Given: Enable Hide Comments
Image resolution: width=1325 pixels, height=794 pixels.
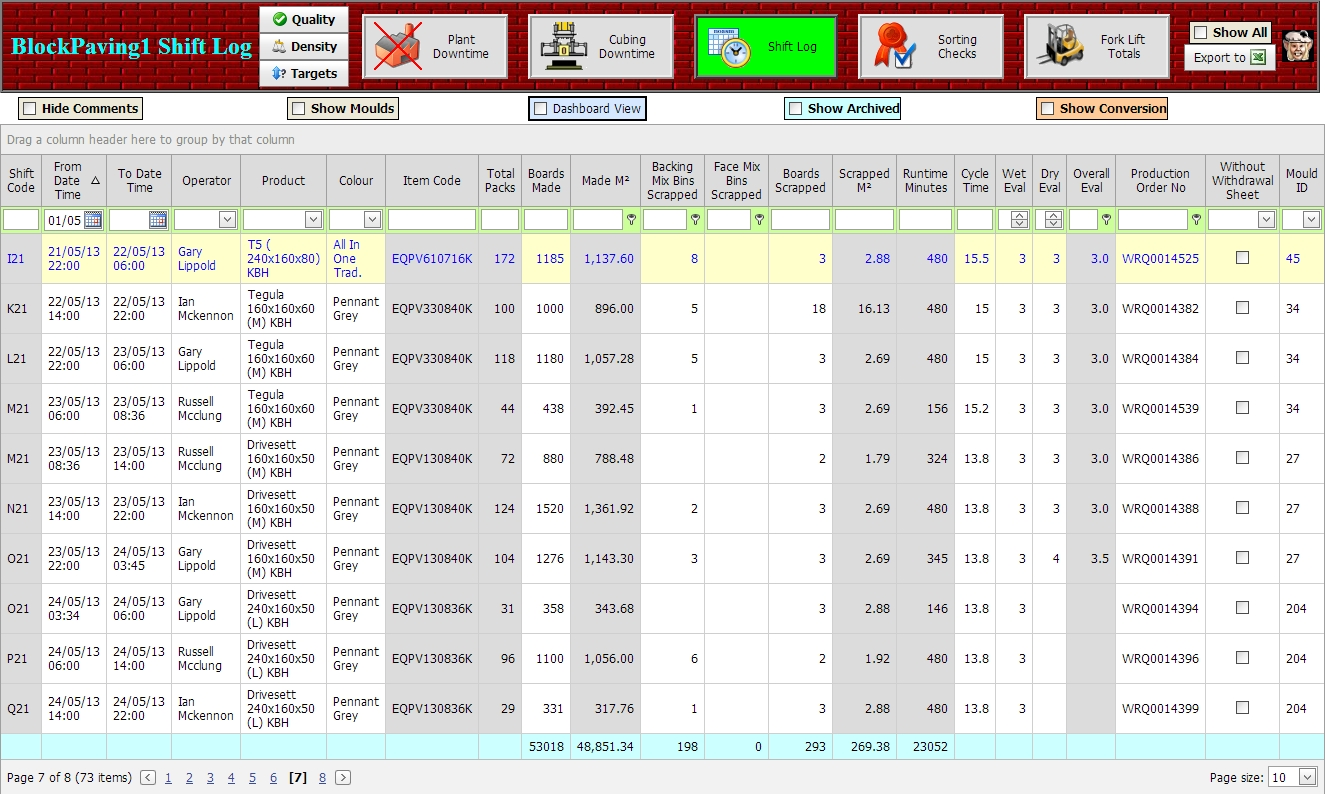Looking at the screenshot, I should click(30, 108).
